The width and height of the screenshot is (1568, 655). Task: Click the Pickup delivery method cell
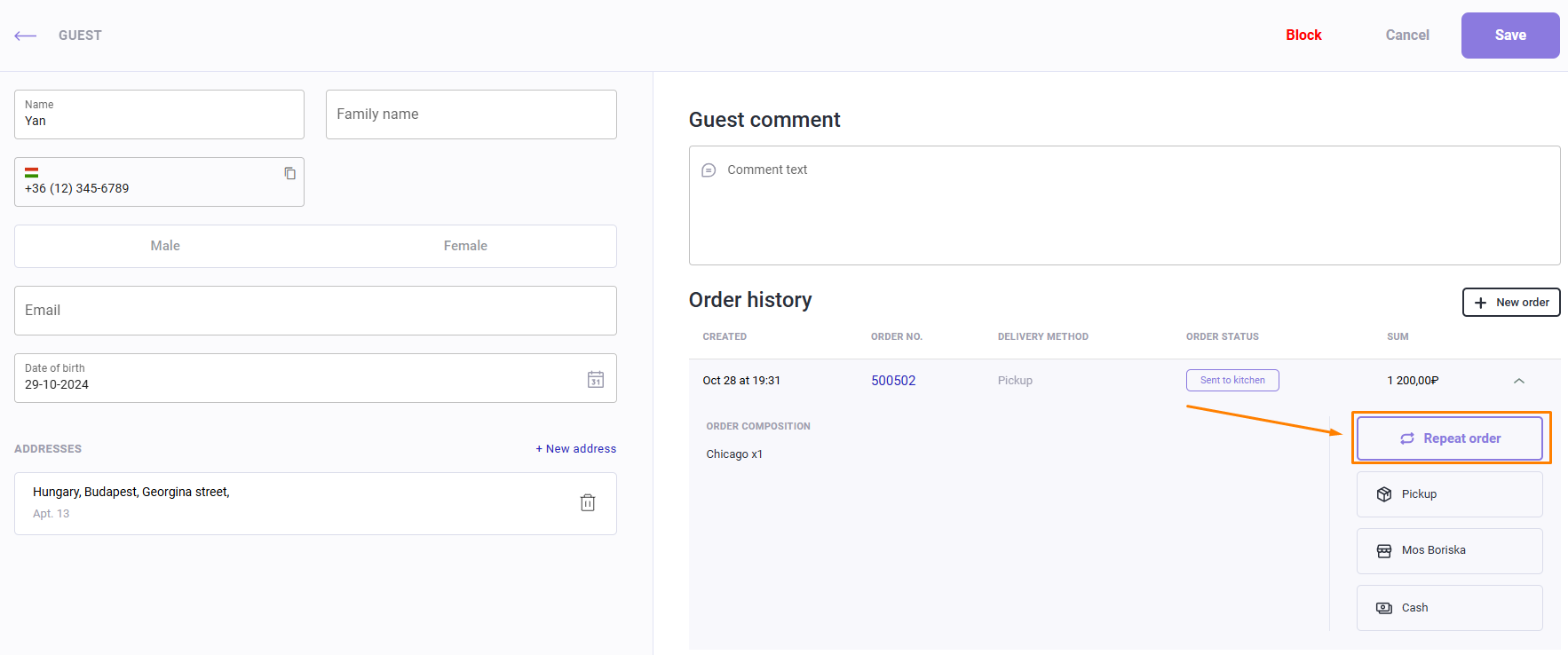click(1015, 381)
